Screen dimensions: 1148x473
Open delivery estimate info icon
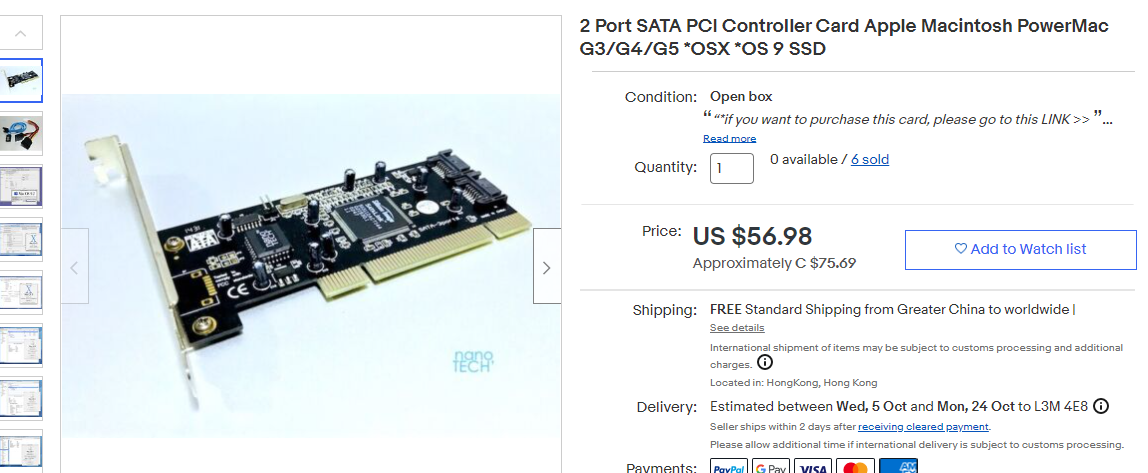(1100, 406)
